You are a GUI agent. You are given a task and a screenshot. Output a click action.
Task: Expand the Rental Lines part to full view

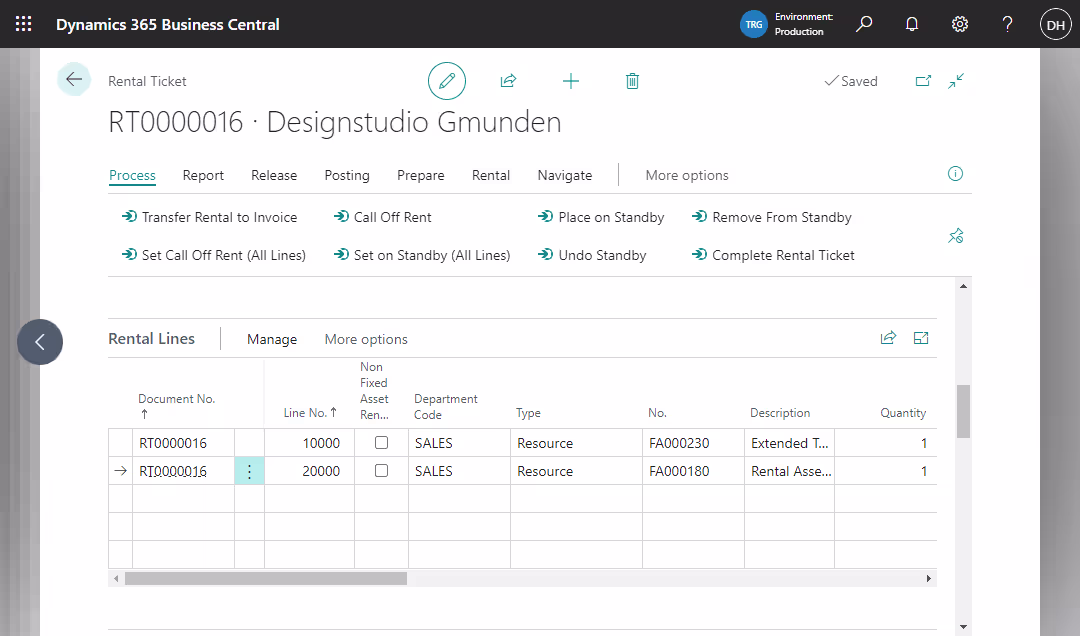[x=921, y=338]
